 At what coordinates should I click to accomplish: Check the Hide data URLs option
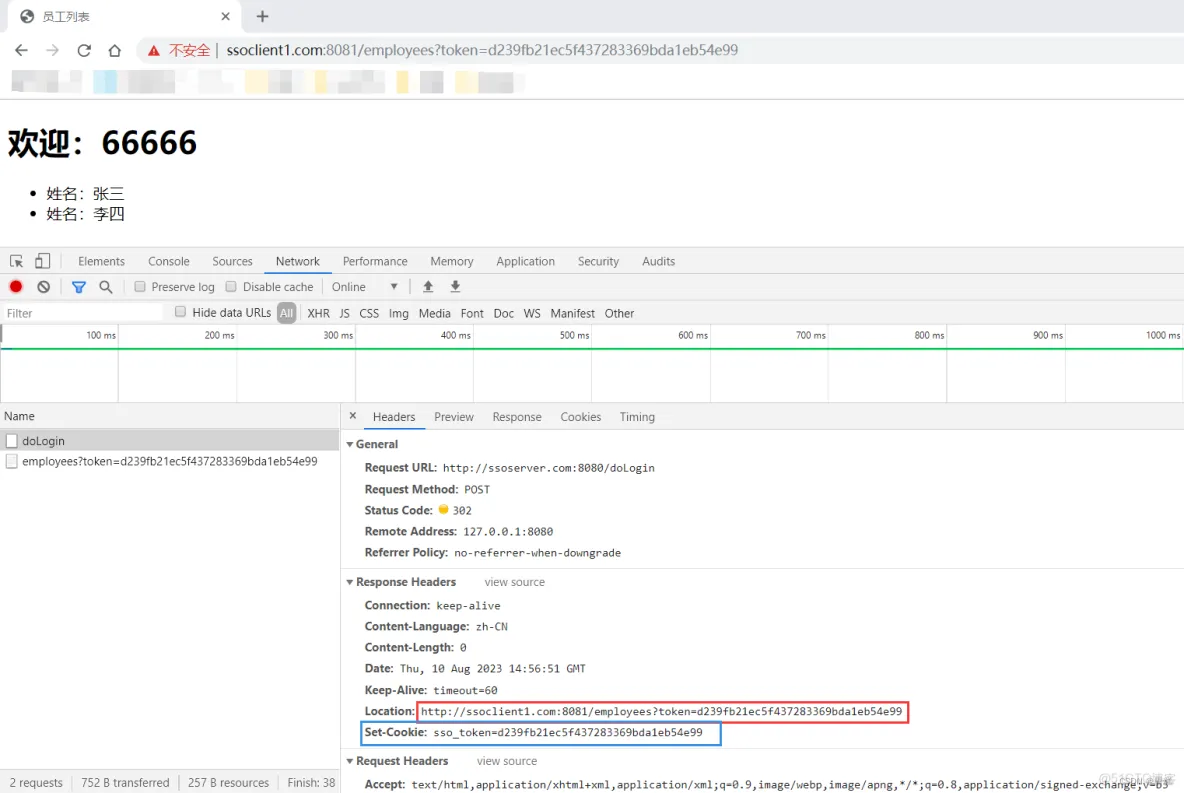click(x=180, y=312)
